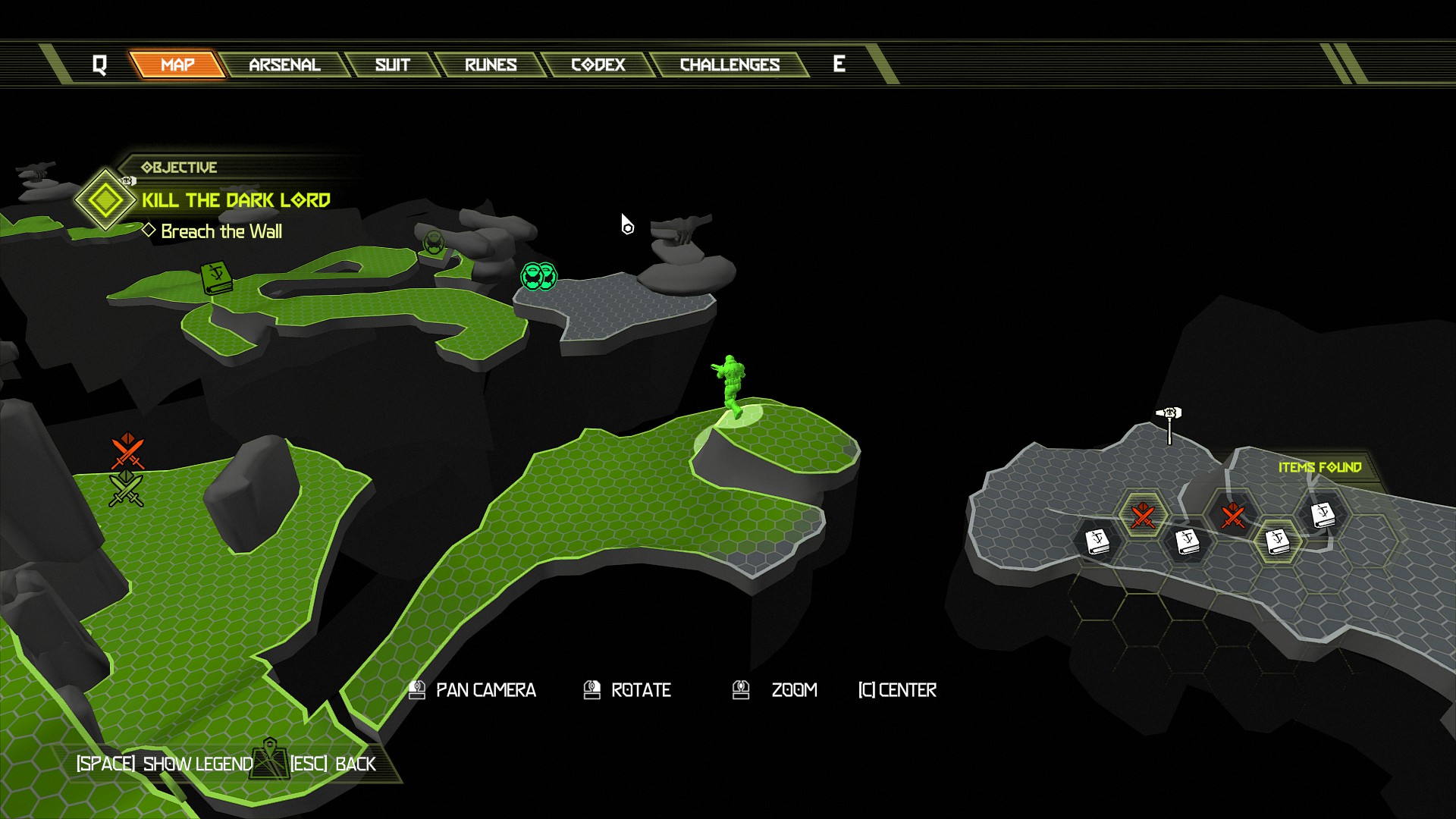This screenshot has height=819, width=1456.
Task: Click the highlighted codex book hexagon in Items Found
Action: tap(1278, 541)
